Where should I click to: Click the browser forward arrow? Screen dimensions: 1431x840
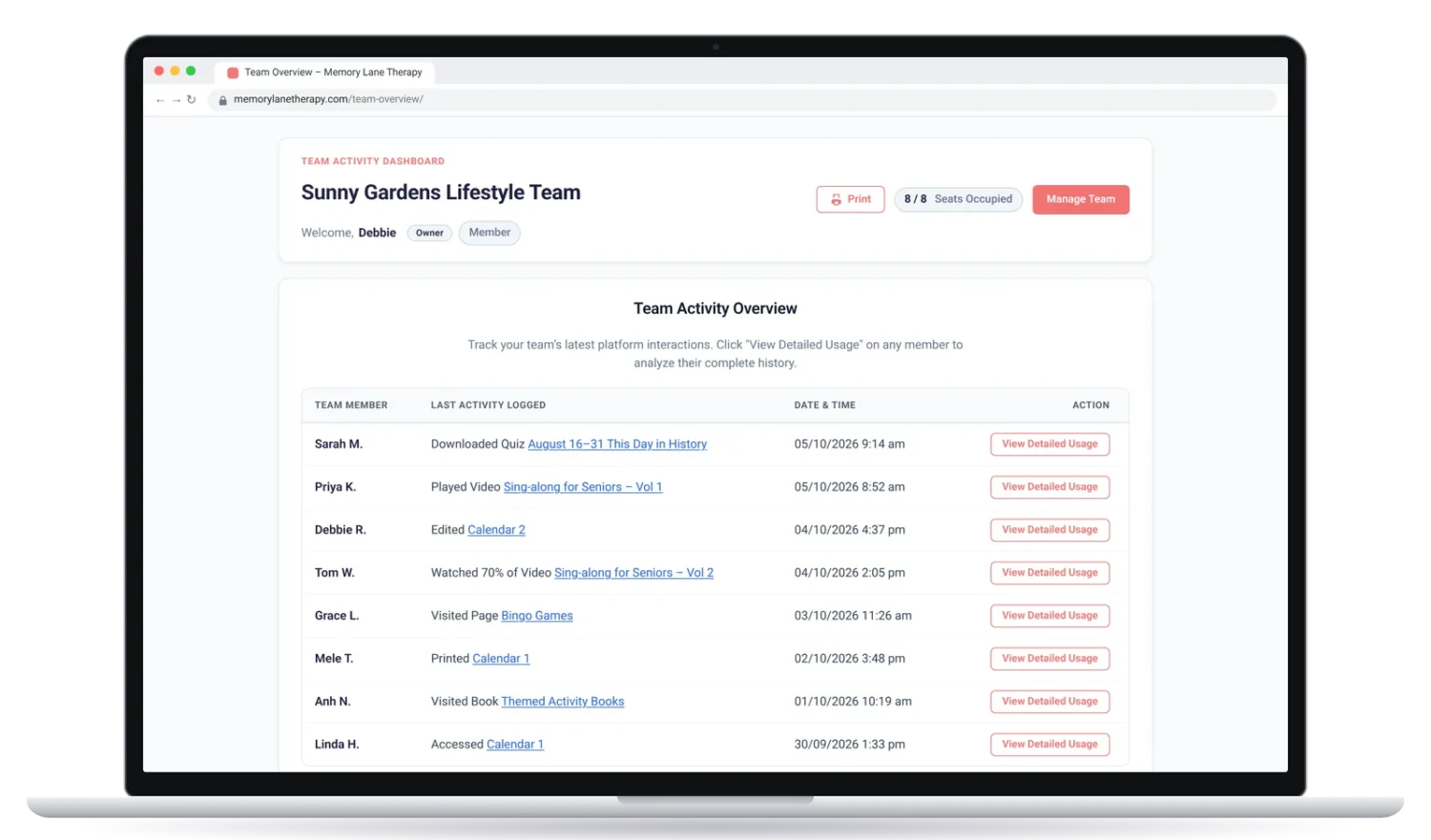[x=176, y=100]
